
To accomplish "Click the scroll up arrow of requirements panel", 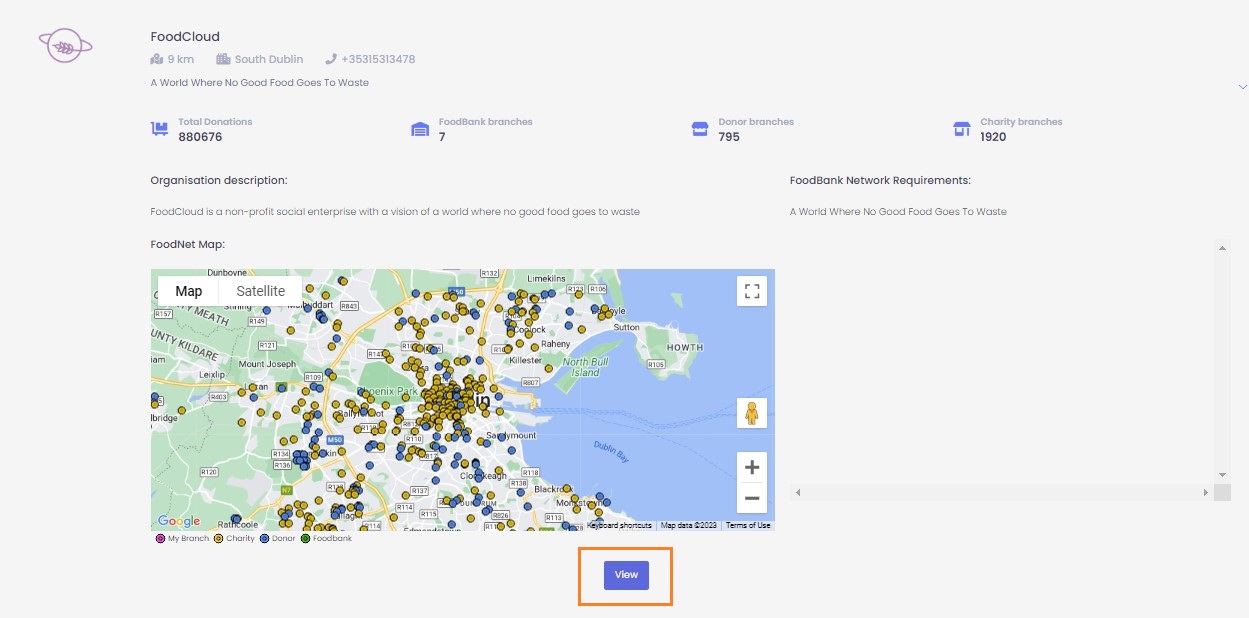I will (x=1222, y=246).
